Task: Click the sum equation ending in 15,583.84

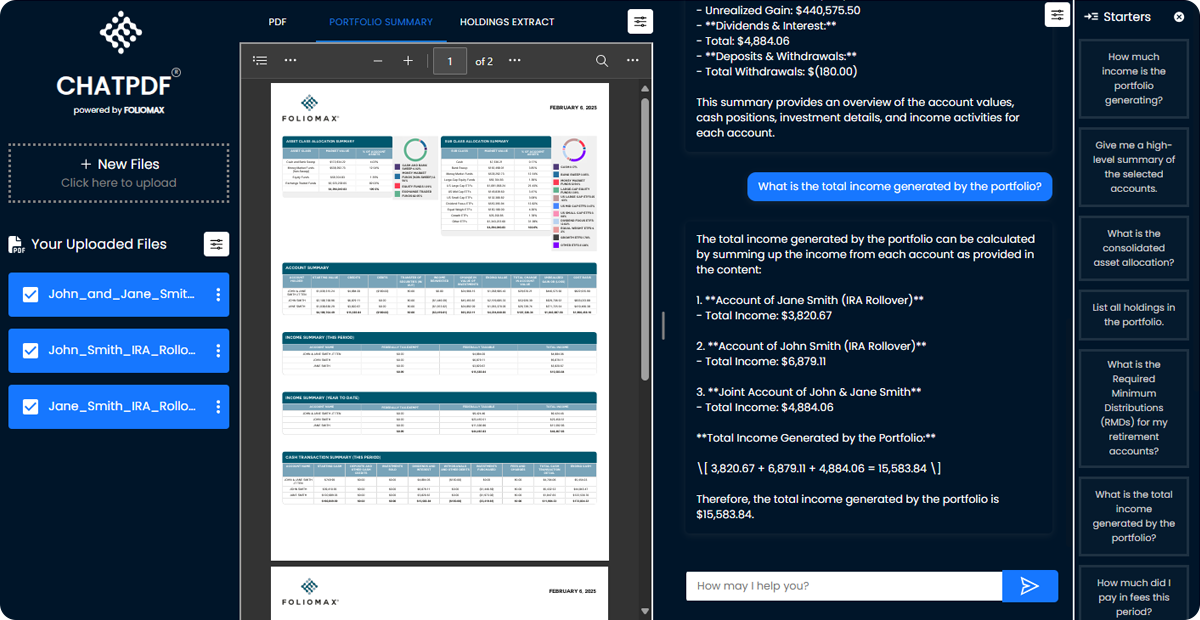Action: point(818,468)
